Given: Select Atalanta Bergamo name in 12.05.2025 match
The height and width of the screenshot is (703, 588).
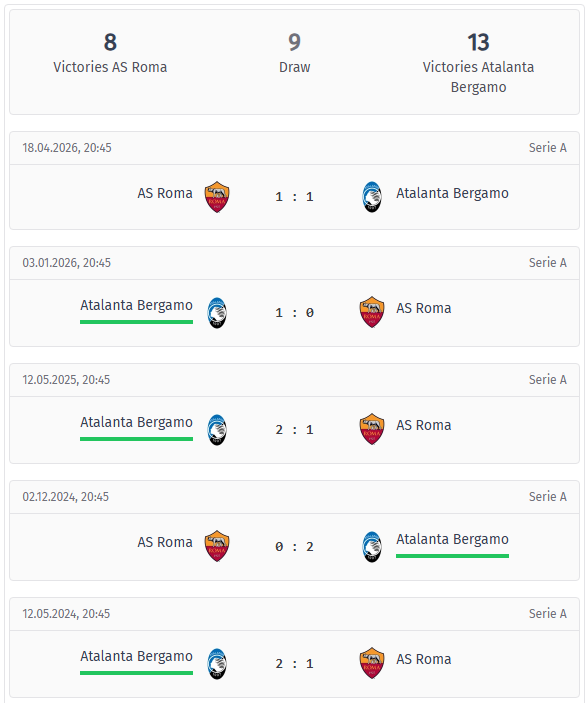Looking at the screenshot, I should 136,422.
